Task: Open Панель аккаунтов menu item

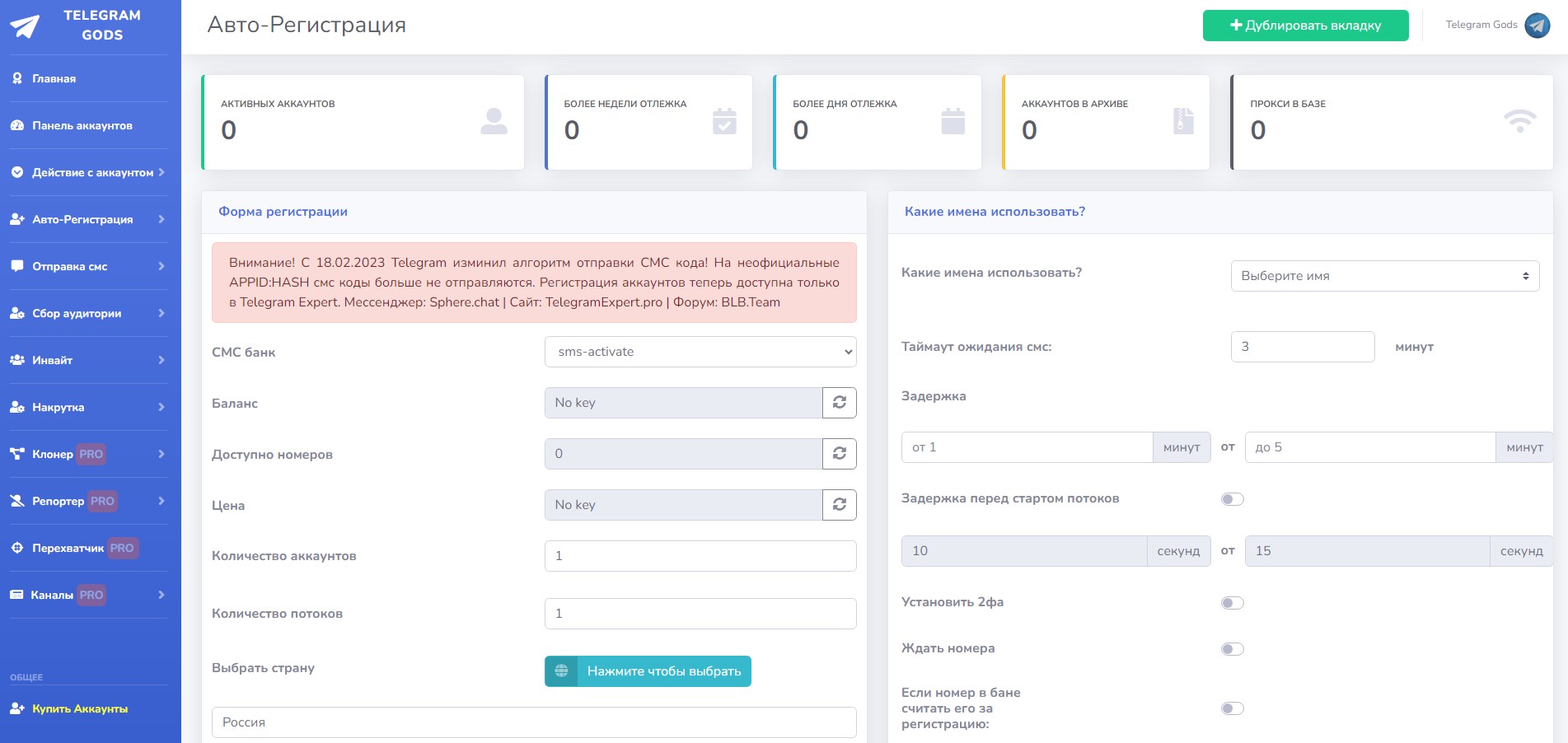Action: coord(82,126)
